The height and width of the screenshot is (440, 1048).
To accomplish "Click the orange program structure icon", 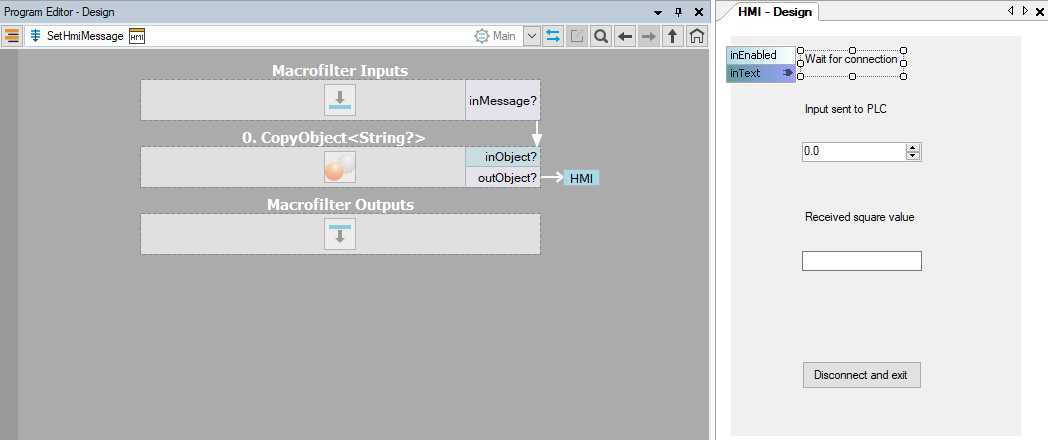I will click(x=13, y=36).
